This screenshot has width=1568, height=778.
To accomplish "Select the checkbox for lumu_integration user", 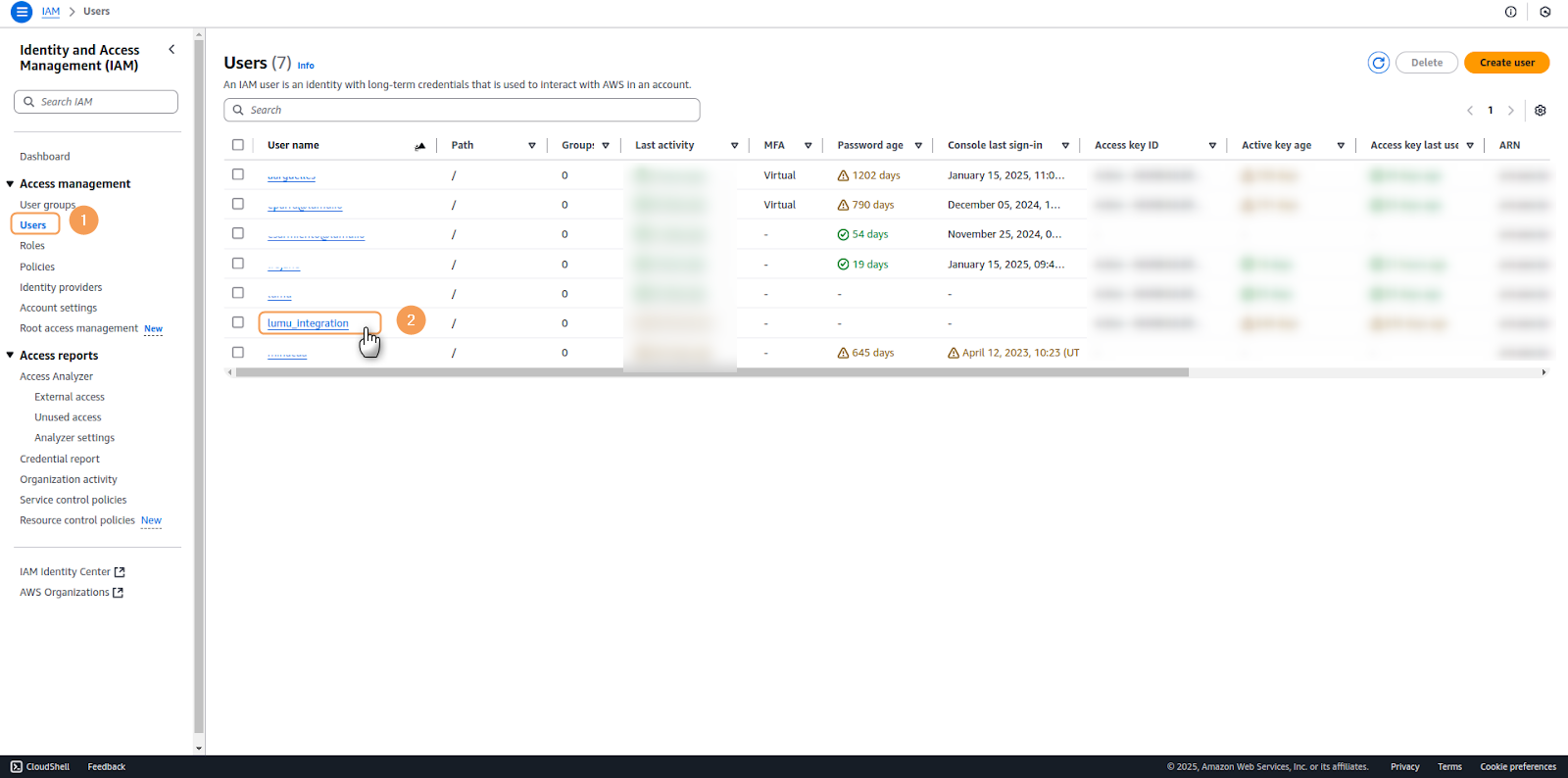I will [x=238, y=322].
